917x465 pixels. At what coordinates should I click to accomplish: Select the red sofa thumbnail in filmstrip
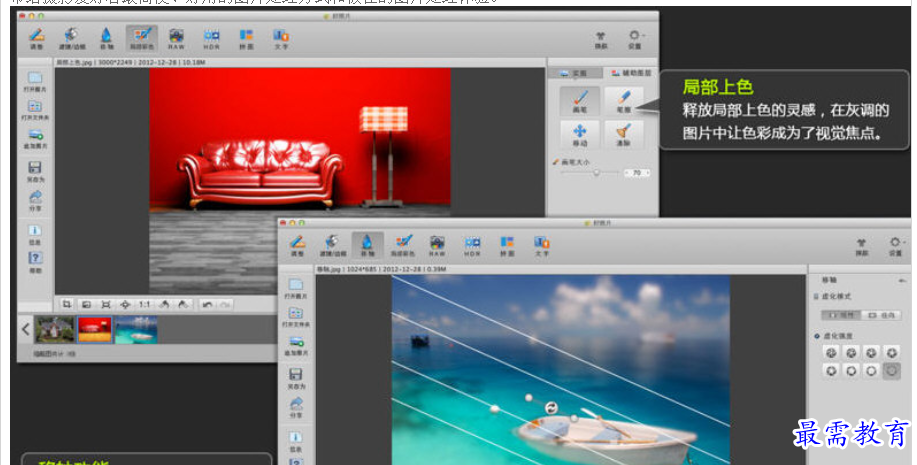[95, 330]
